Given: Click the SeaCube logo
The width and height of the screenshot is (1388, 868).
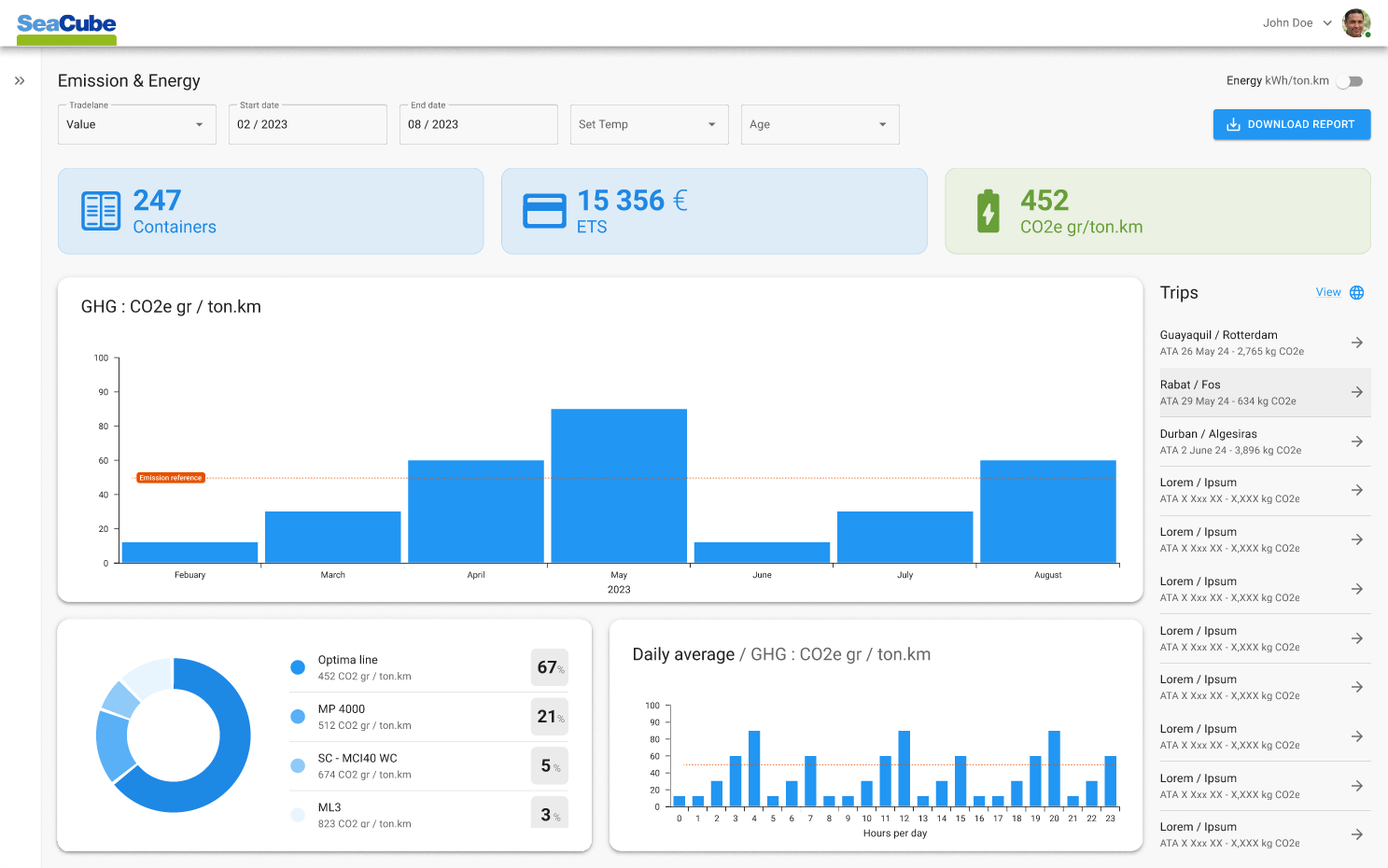Looking at the screenshot, I should pyautogui.click(x=66, y=27).
